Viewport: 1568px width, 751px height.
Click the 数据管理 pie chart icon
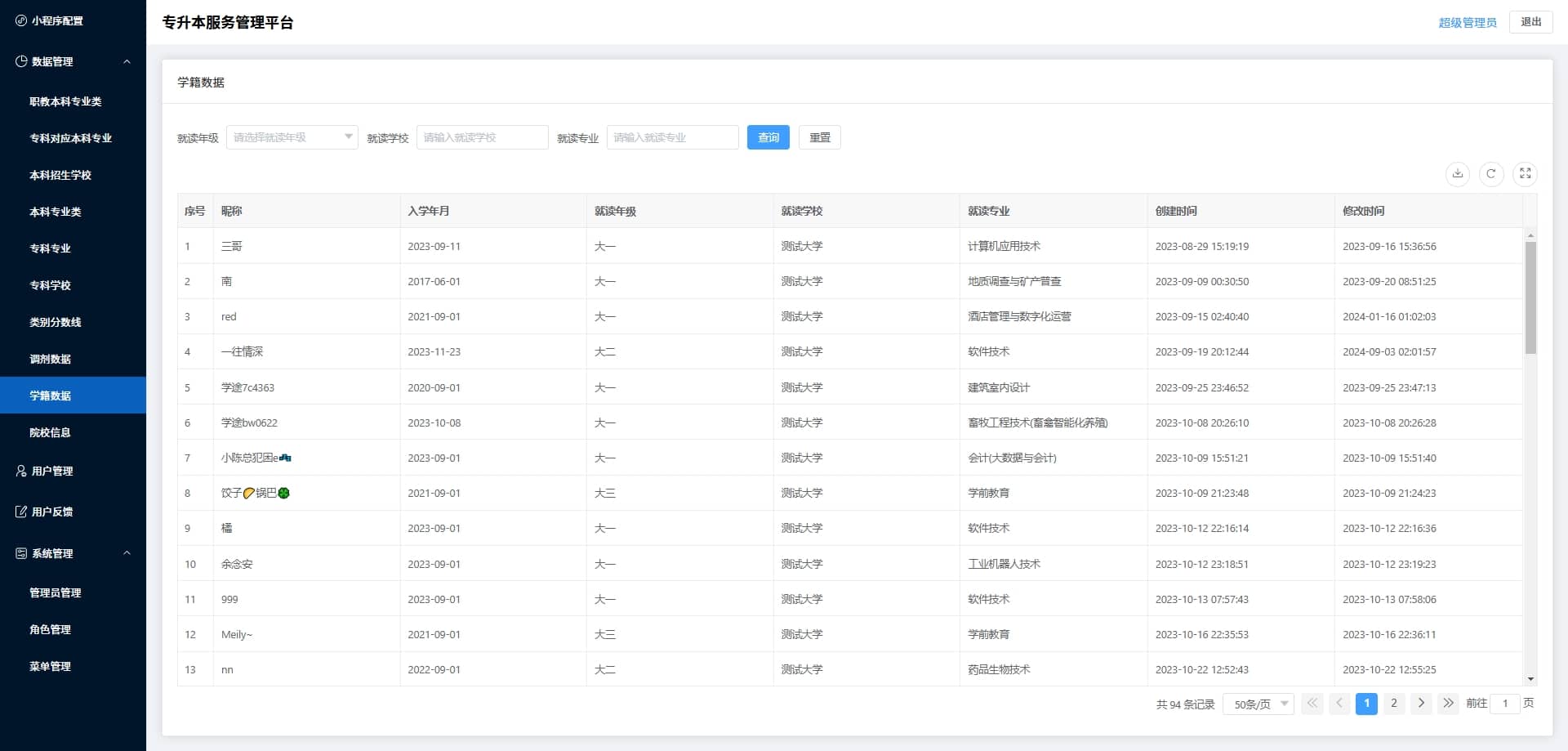21,61
